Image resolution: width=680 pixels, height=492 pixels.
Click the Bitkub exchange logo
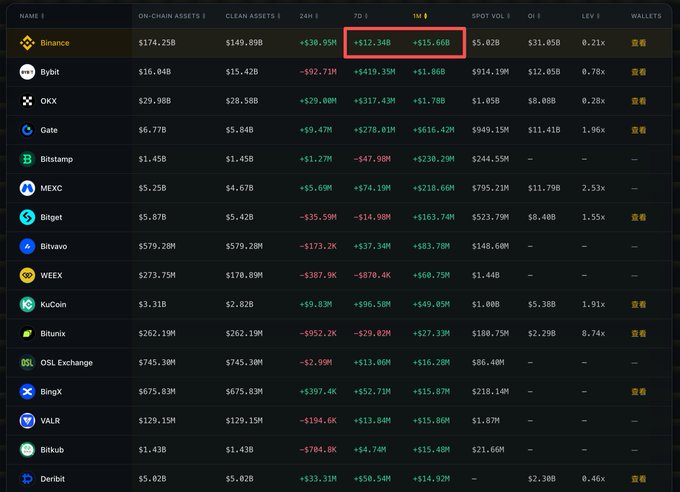coord(27,449)
